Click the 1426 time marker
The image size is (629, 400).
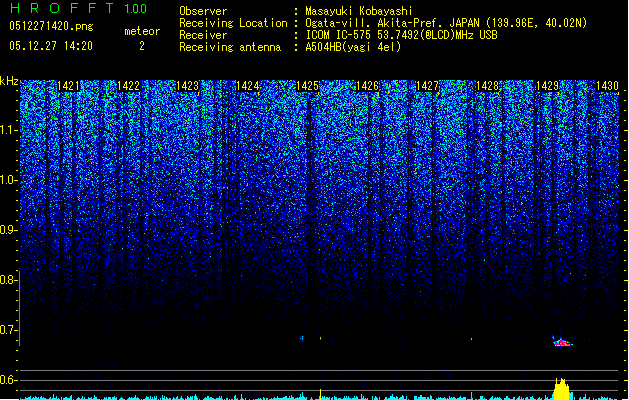[x=367, y=86]
